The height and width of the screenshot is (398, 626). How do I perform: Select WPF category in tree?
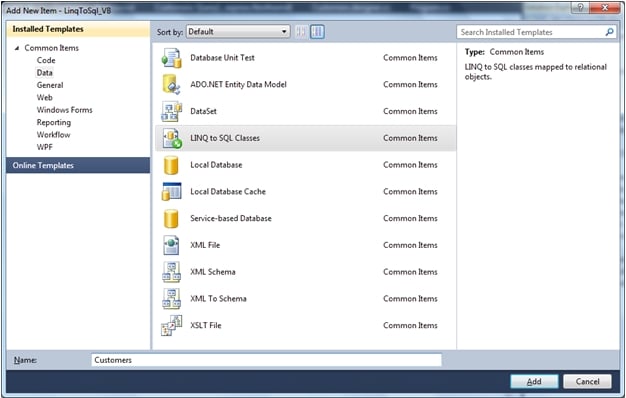45,147
